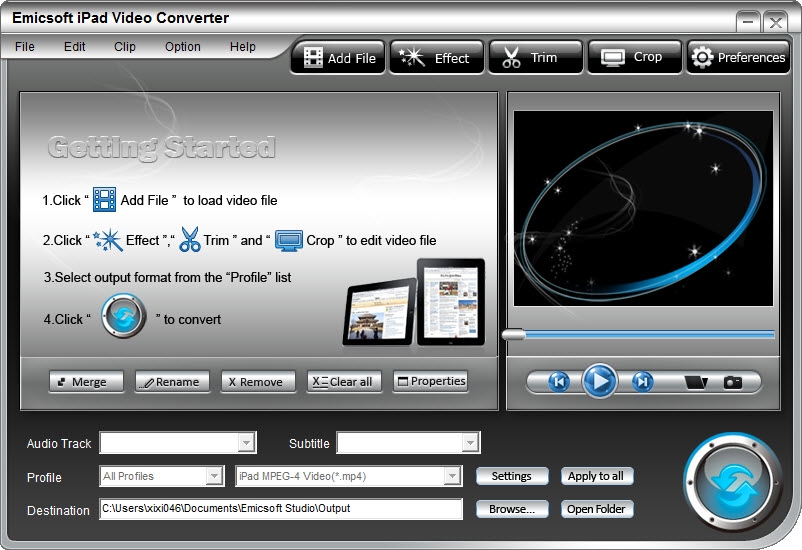
Task: Minimize the Emicsoft converter window
Action: (748, 22)
